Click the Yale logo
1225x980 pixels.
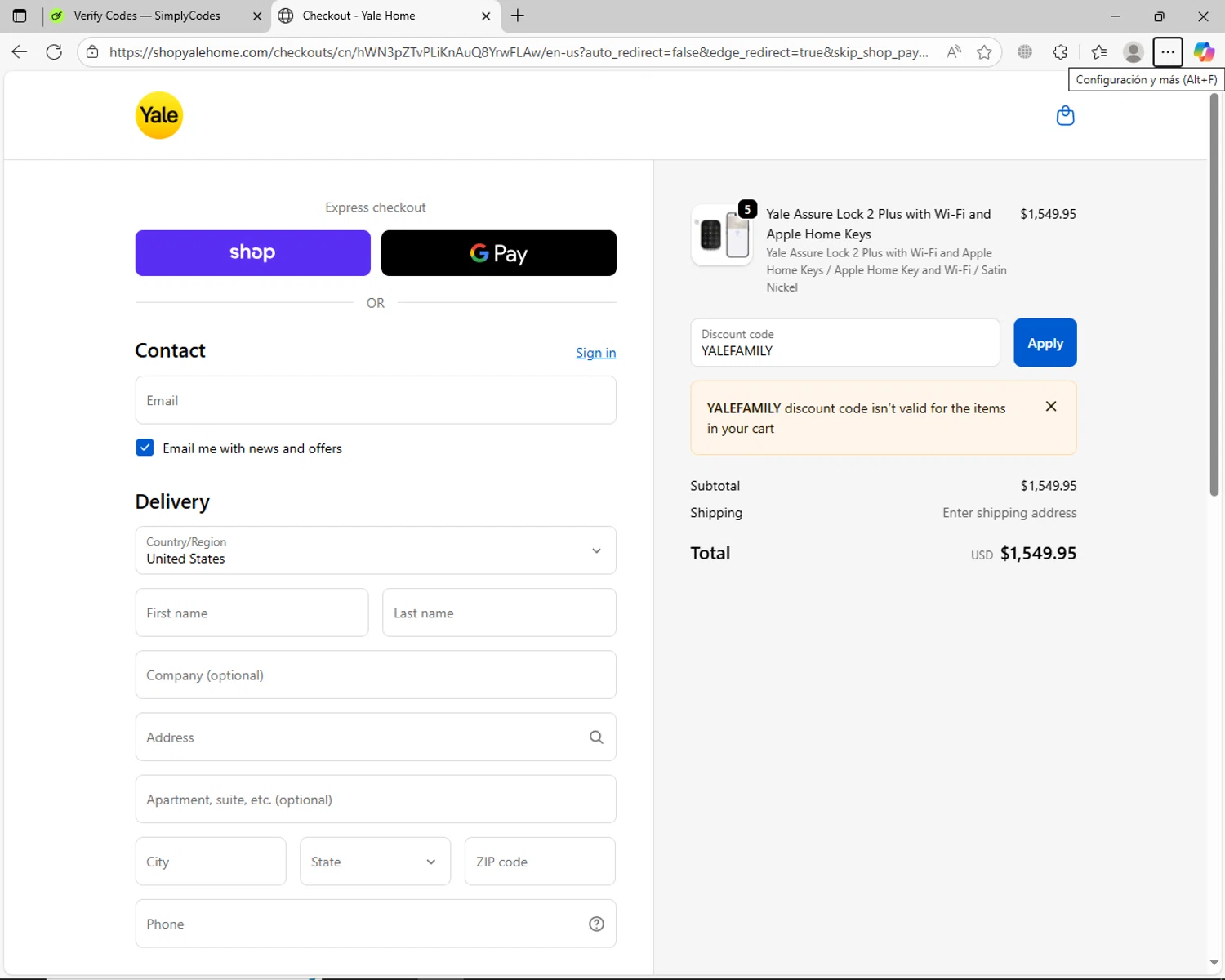159,115
